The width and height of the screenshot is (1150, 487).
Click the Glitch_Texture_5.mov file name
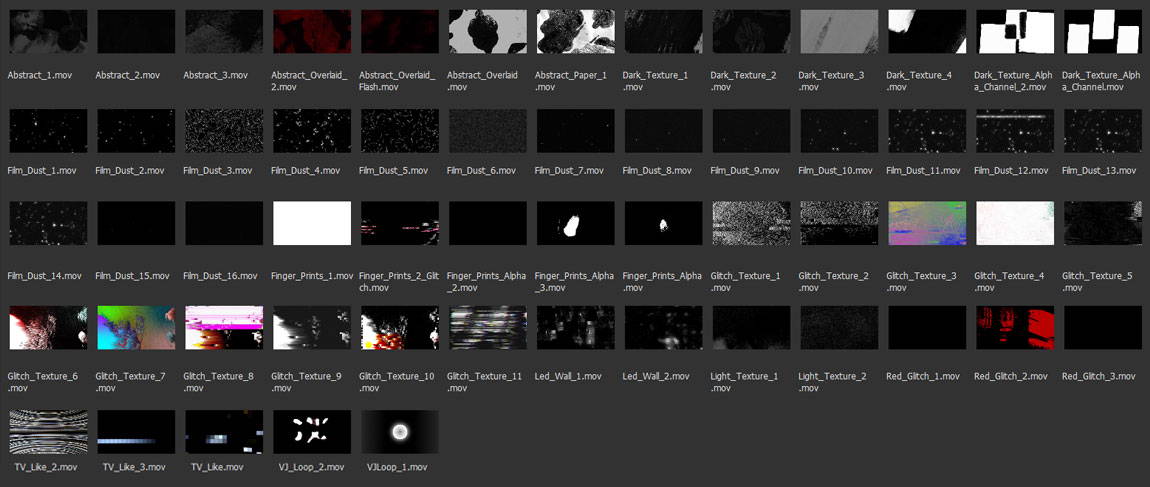1097,282
